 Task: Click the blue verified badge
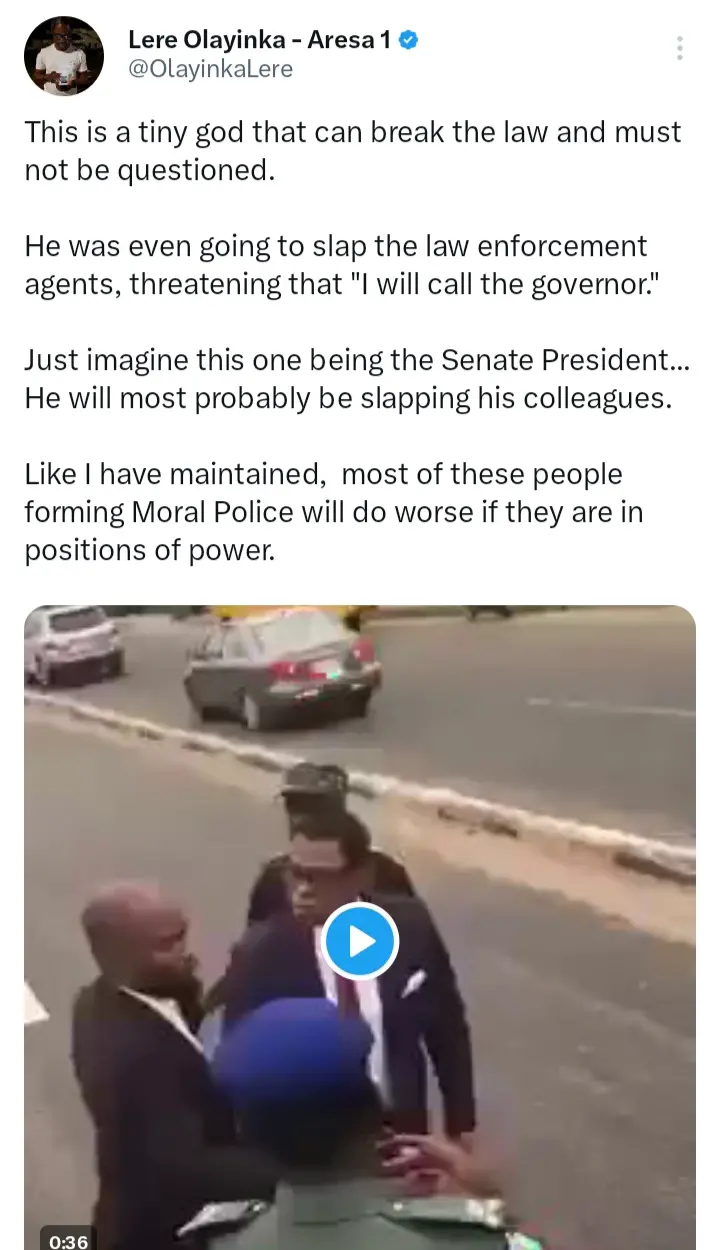(409, 41)
